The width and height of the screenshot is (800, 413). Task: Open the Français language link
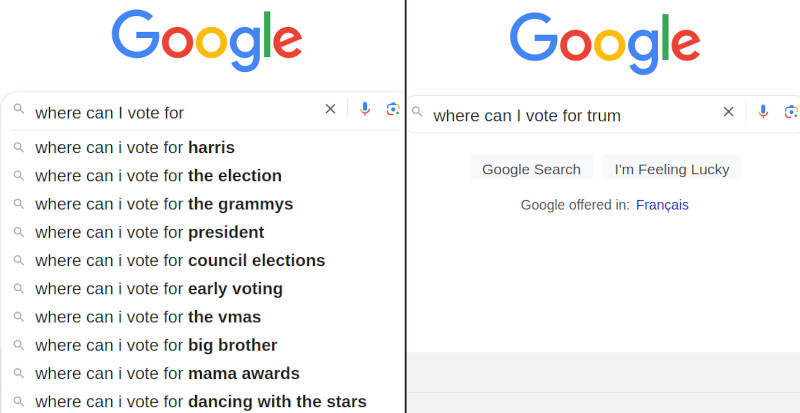(662, 205)
